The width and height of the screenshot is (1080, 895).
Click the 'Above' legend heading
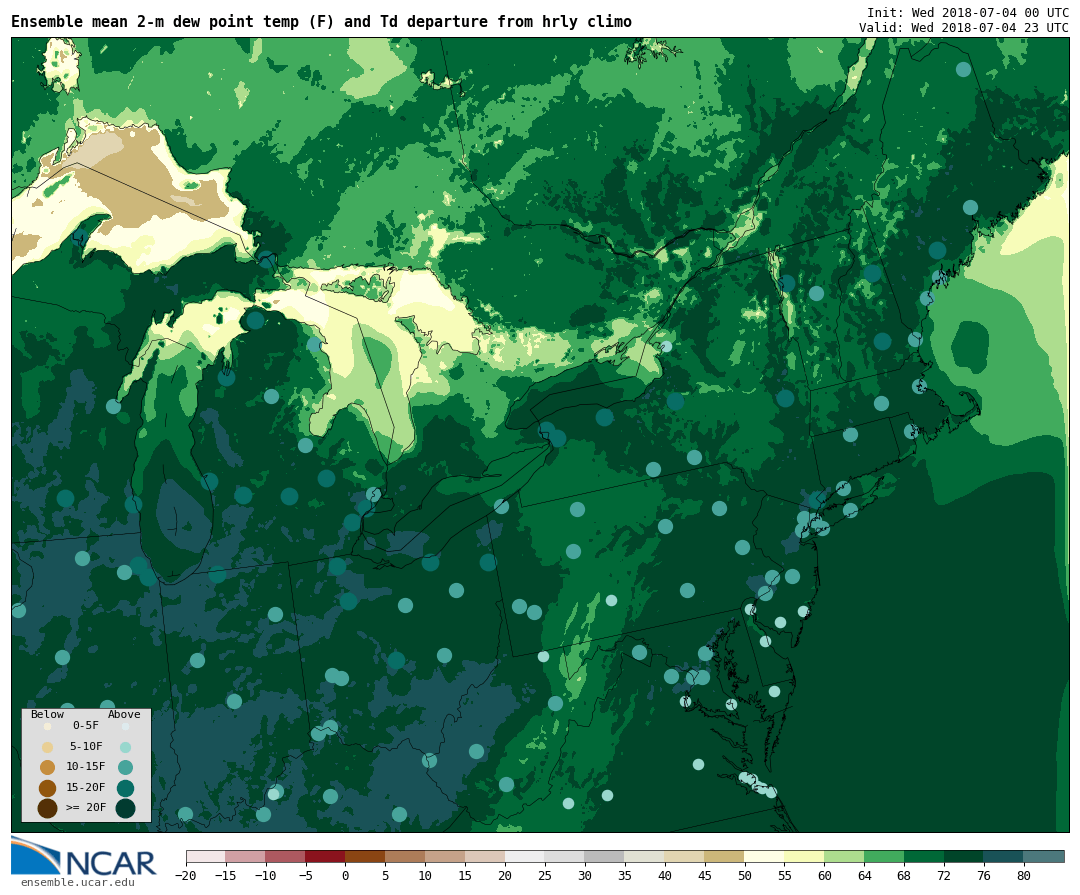(124, 714)
